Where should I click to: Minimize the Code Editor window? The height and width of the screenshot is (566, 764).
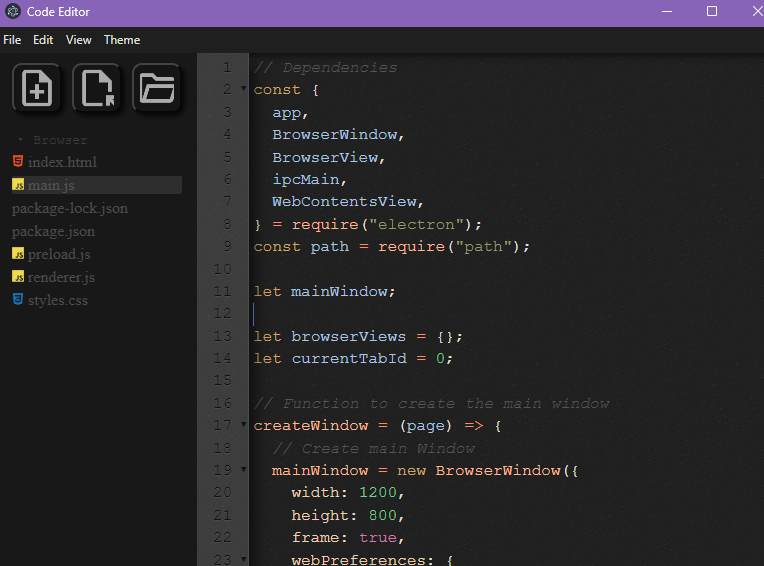coord(667,11)
